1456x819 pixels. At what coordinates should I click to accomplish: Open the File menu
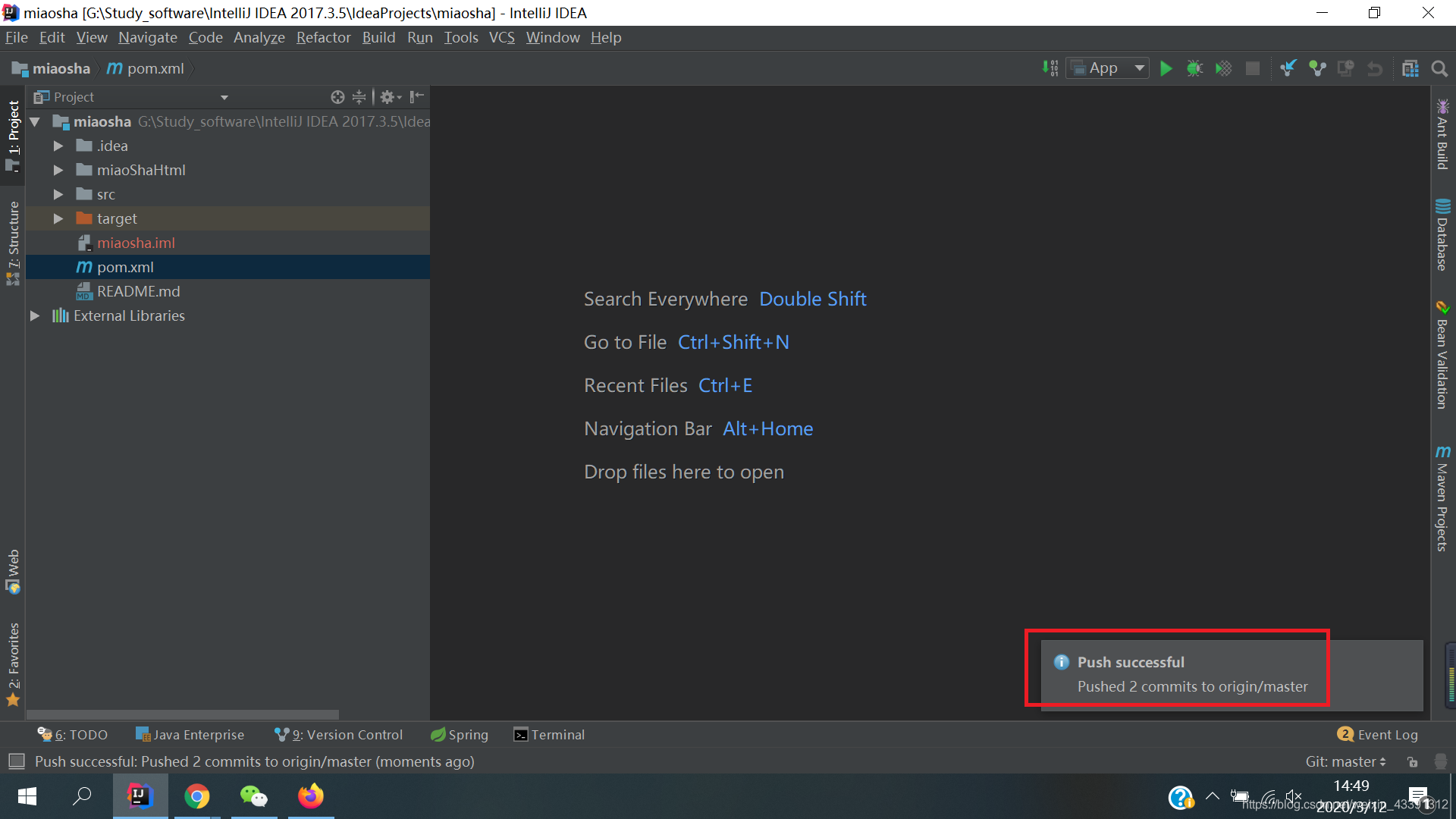click(x=16, y=37)
